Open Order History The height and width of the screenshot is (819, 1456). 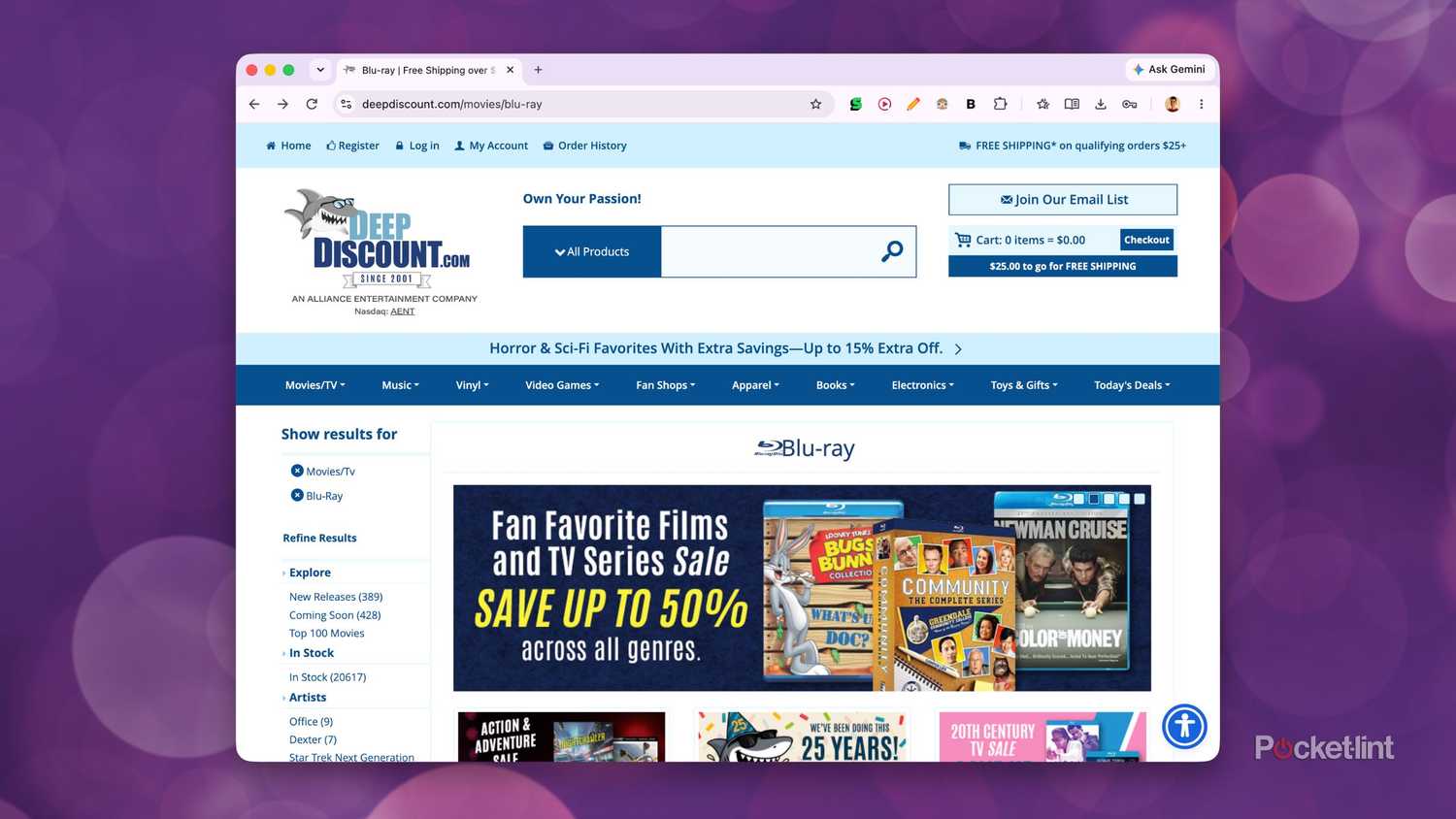584,146
